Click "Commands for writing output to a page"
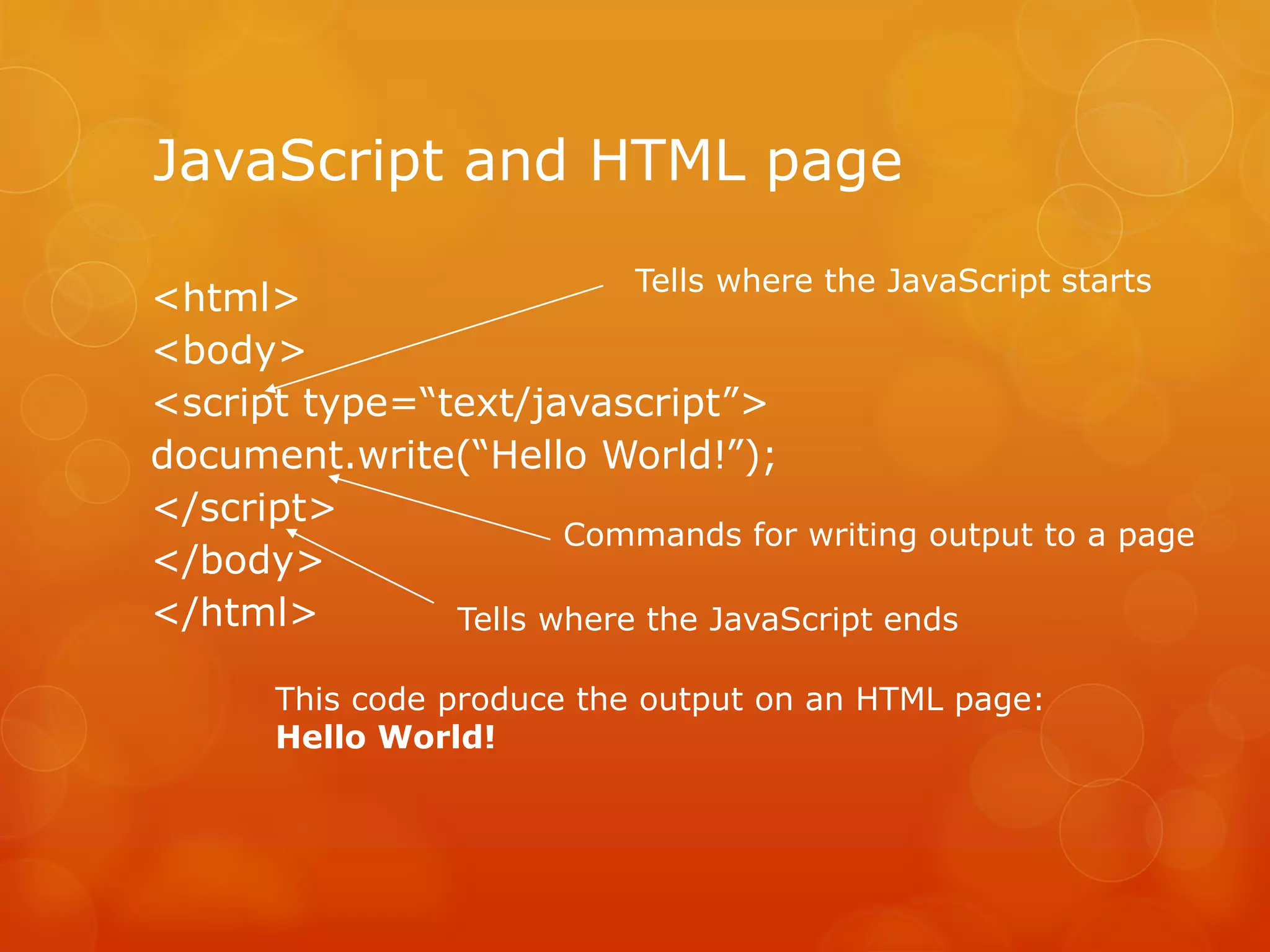The height and width of the screenshot is (952, 1270). click(x=879, y=536)
